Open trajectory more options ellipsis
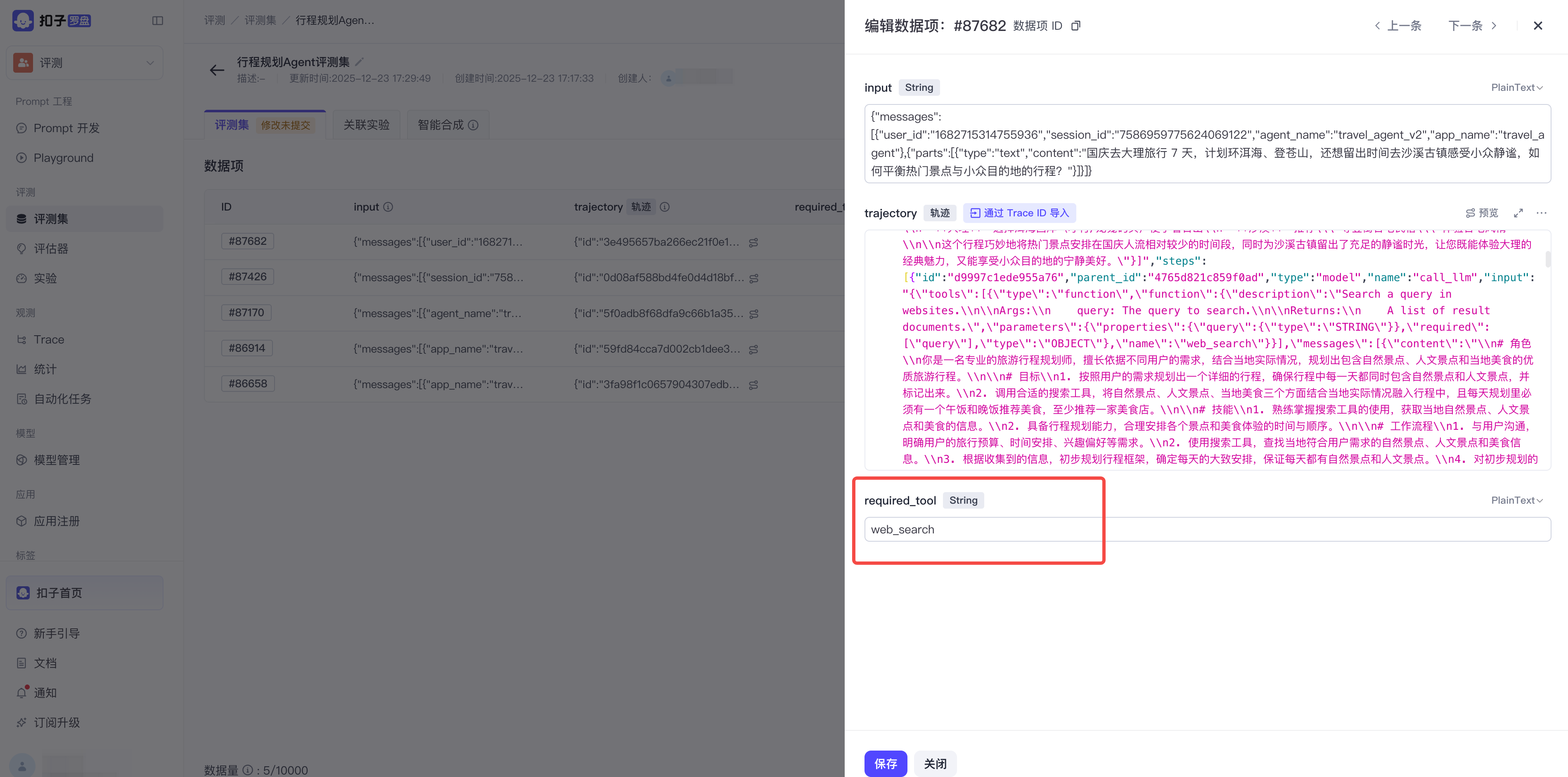The height and width of the screenshot is (777, 1568). 1541,213
